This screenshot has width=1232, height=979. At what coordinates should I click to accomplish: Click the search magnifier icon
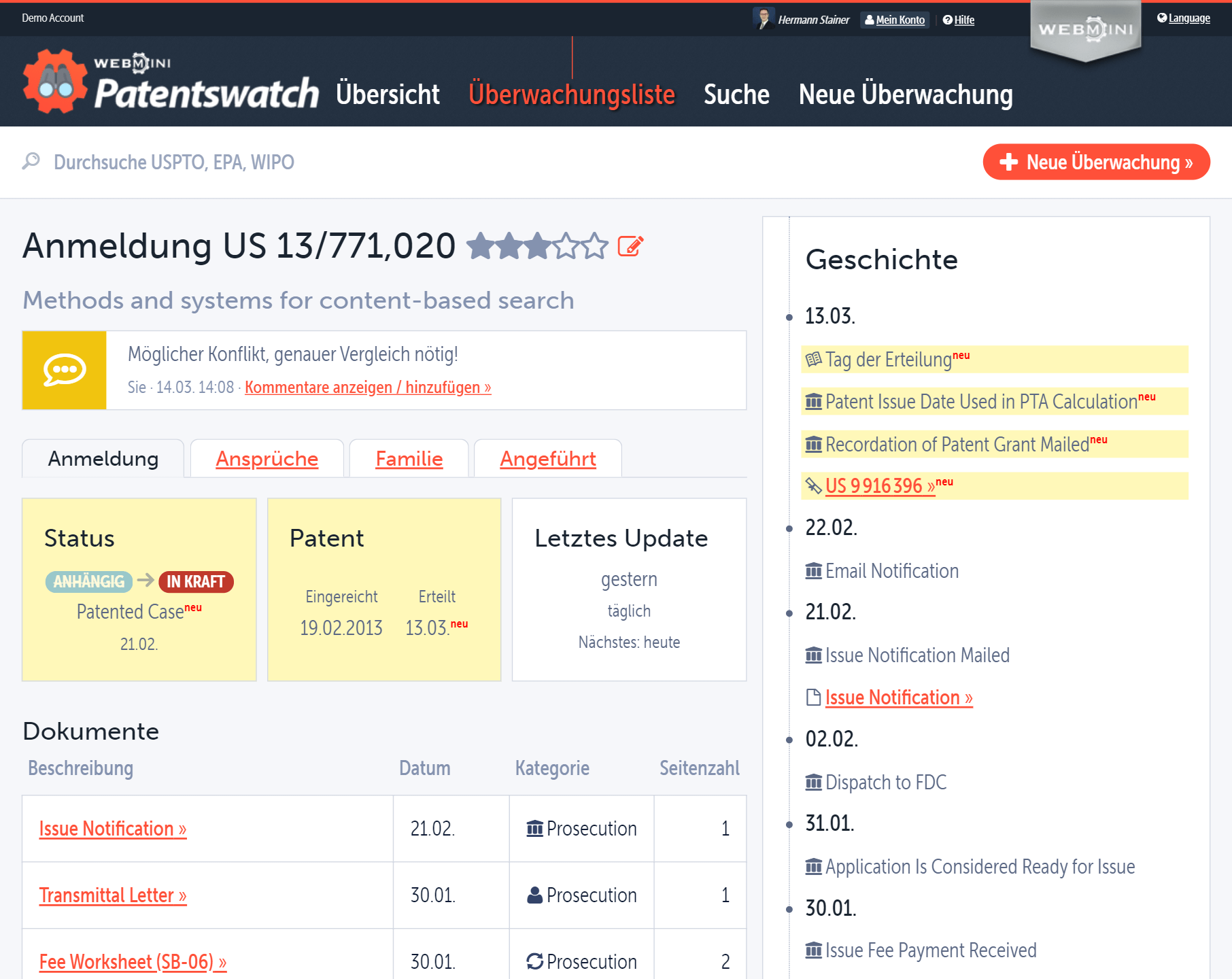pyautogui.click(x=30, y=162)
